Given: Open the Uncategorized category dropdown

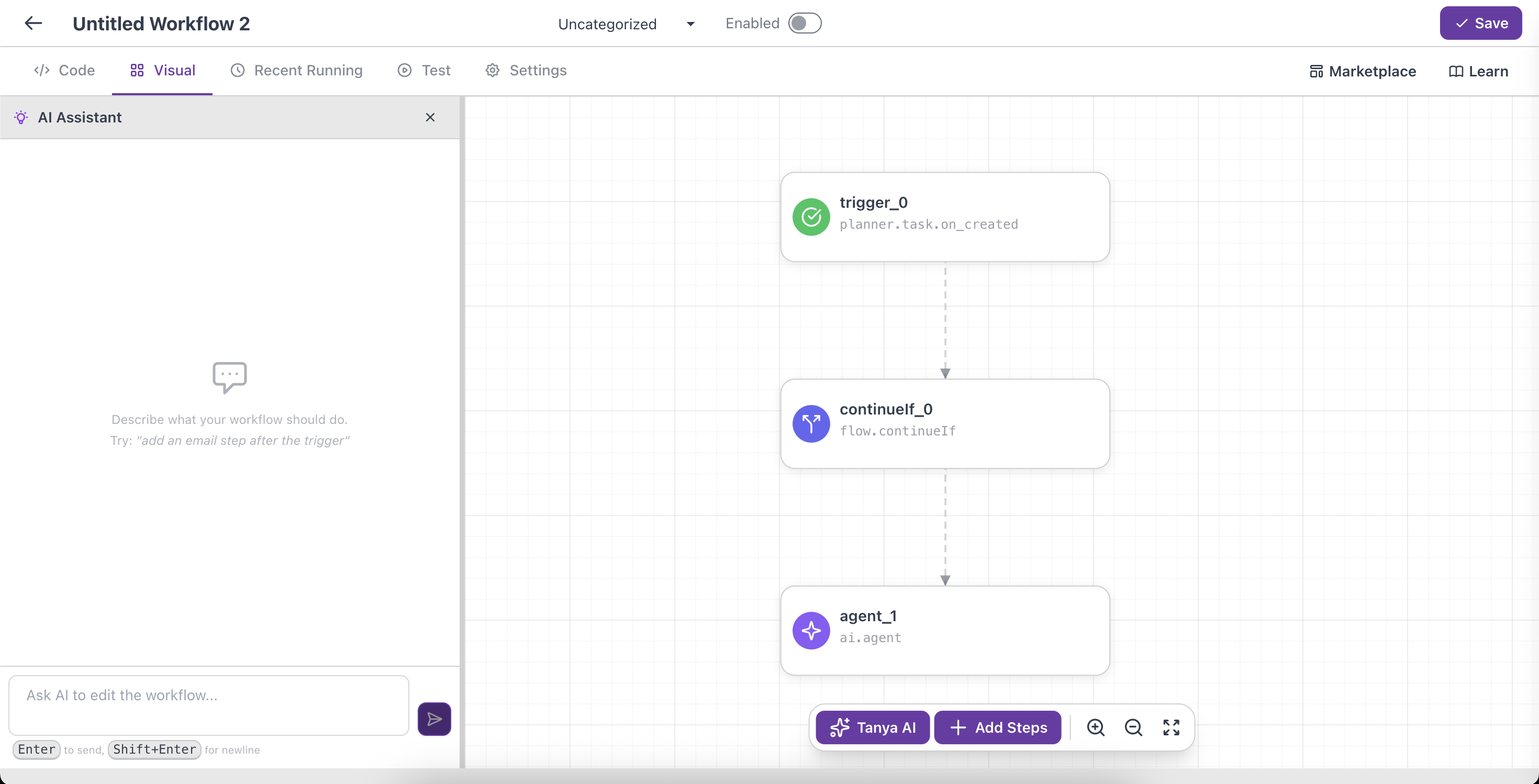Looking at the screenshot, I should [x=626, y=24].
